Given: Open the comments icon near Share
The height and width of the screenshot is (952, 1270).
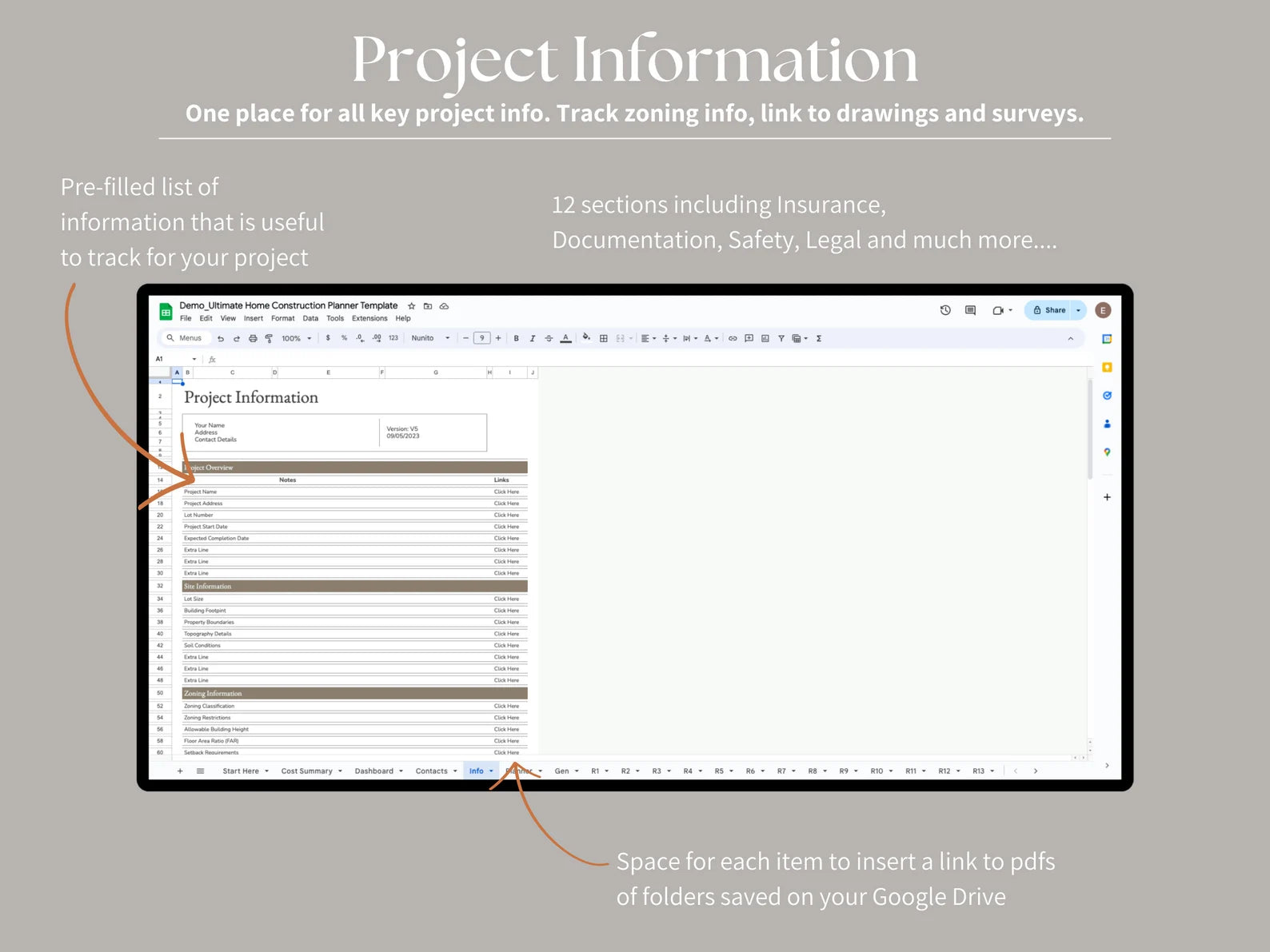Looking at the screenshot, I should [970, 310].
